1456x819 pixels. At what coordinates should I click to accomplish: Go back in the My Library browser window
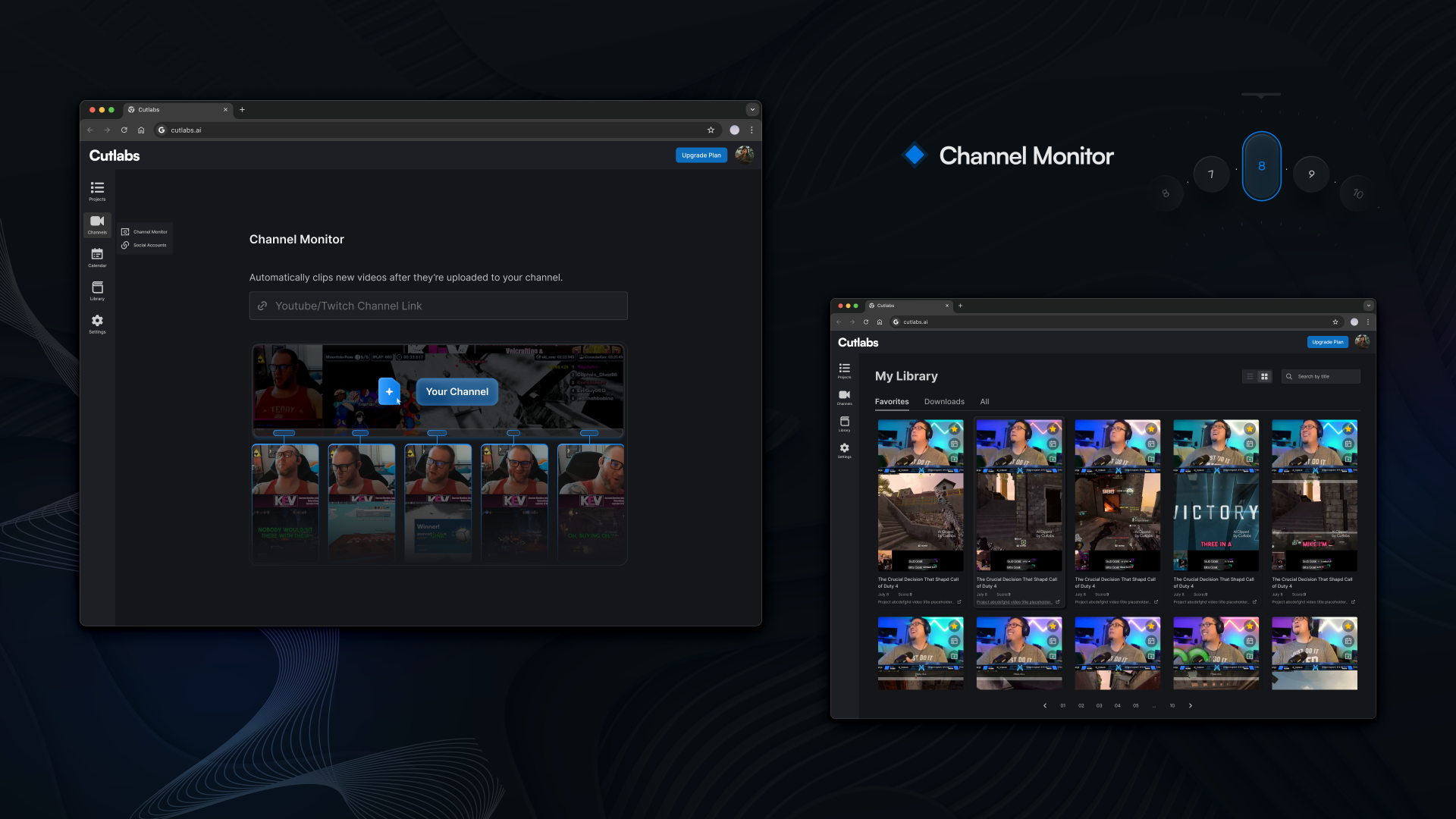839,322
